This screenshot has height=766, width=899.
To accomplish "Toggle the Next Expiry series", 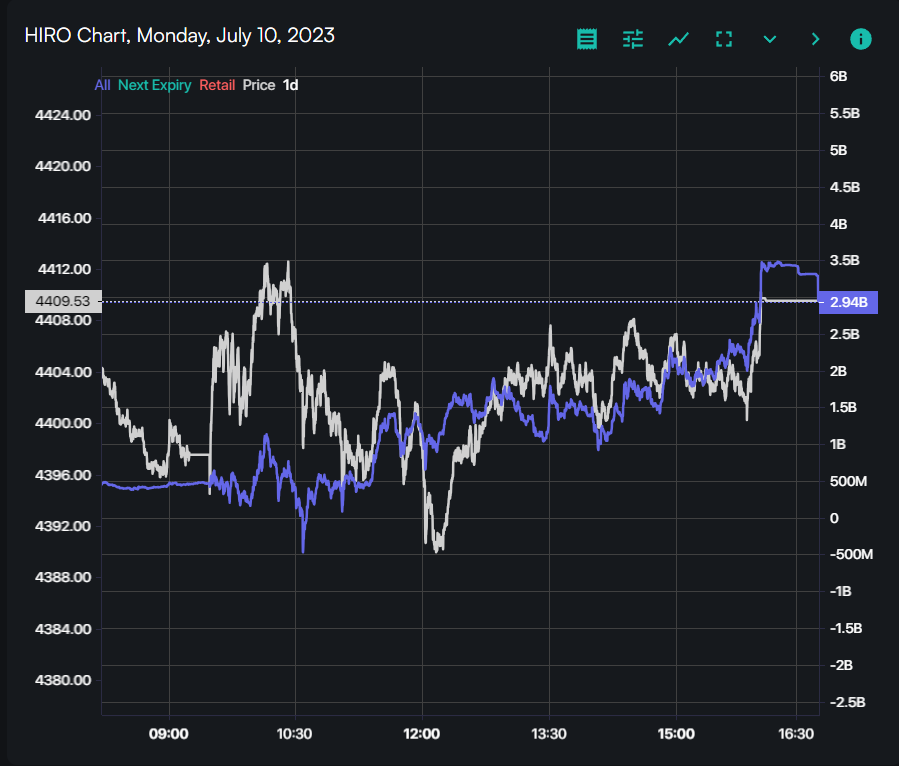I will tap(154, 85).
